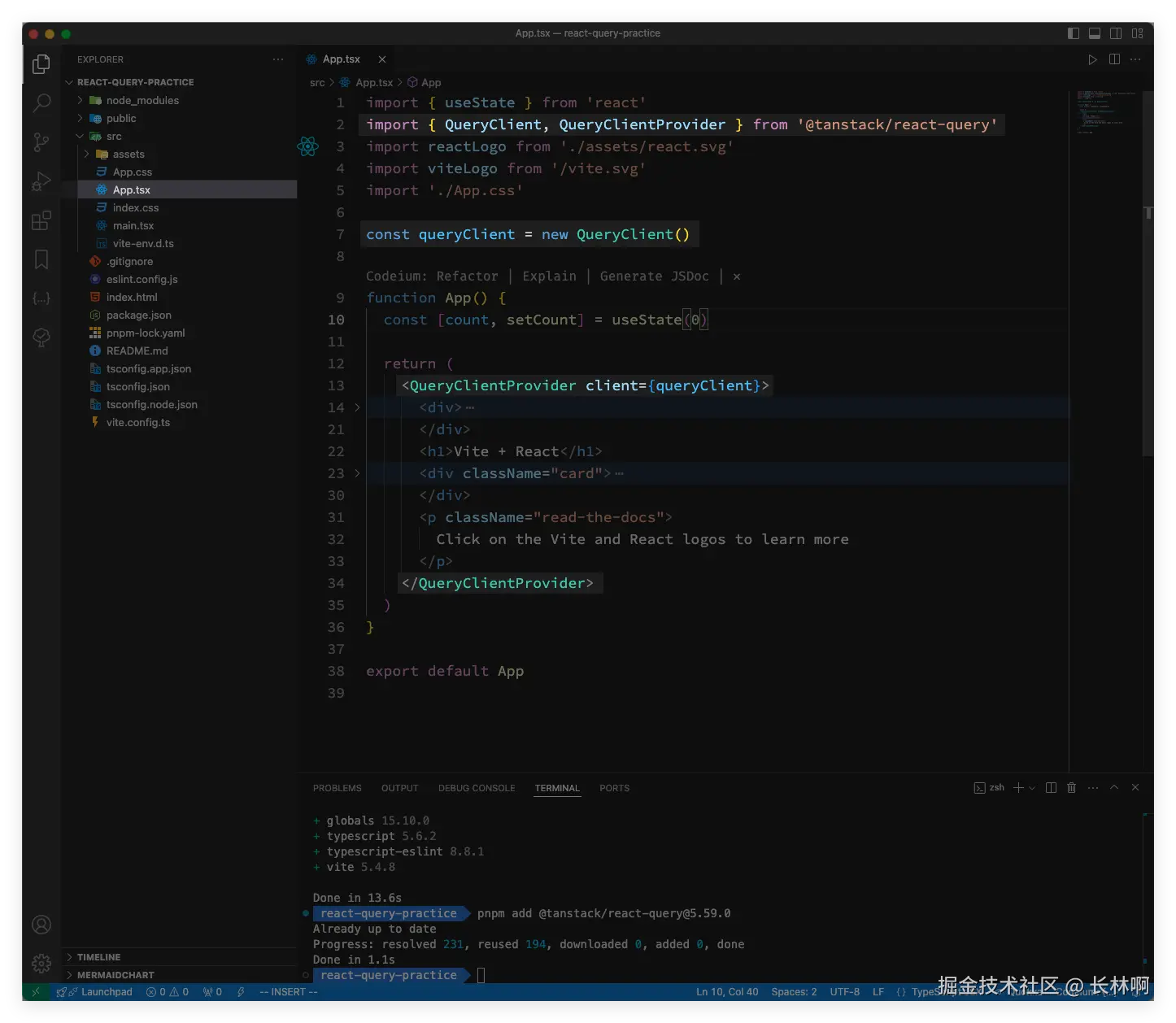Toggle bottom panel visibility in title bar
This screenshot has width=1176, height=1023.
(x=1095, y=33)
